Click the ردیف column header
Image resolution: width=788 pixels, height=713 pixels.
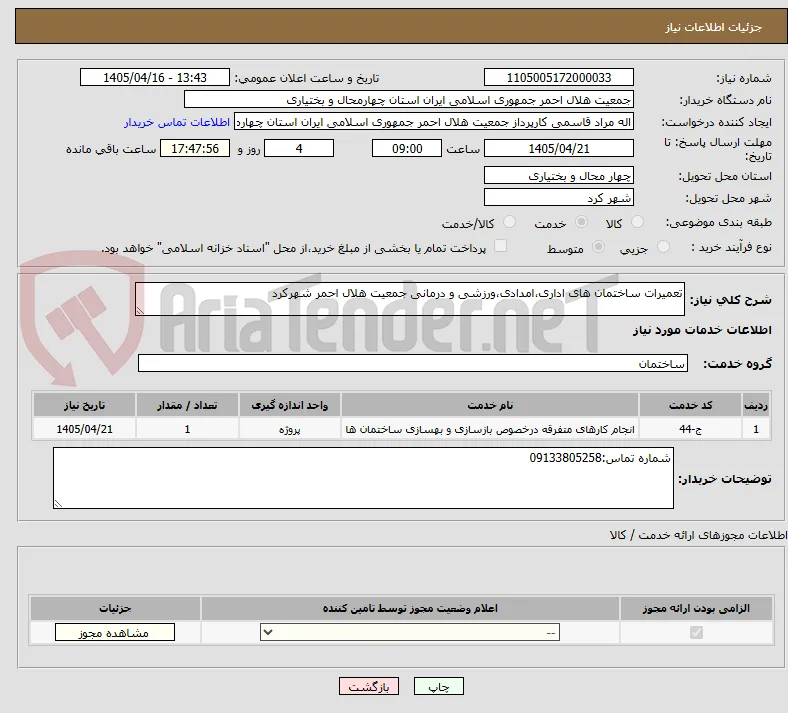[756, 405]
